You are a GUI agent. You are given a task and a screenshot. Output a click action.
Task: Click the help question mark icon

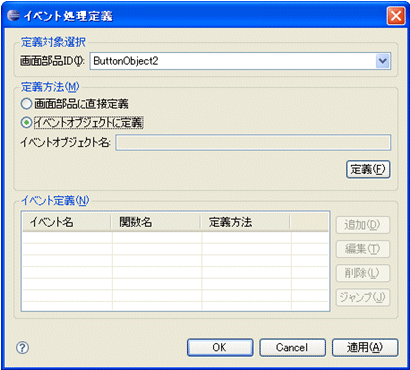click(22, 348)
